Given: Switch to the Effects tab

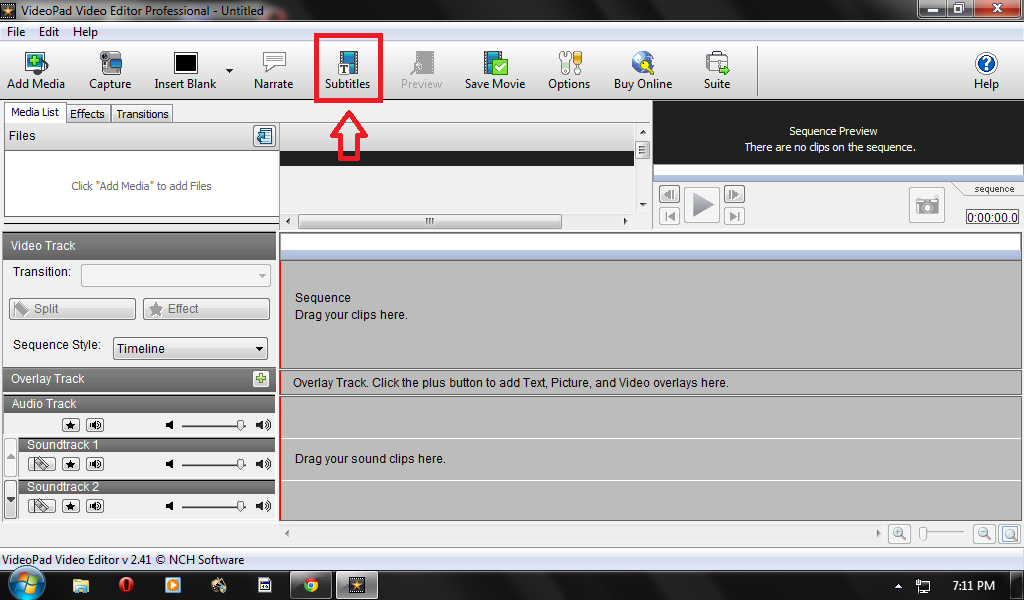Looking at the screenshot, I should 87,114.
